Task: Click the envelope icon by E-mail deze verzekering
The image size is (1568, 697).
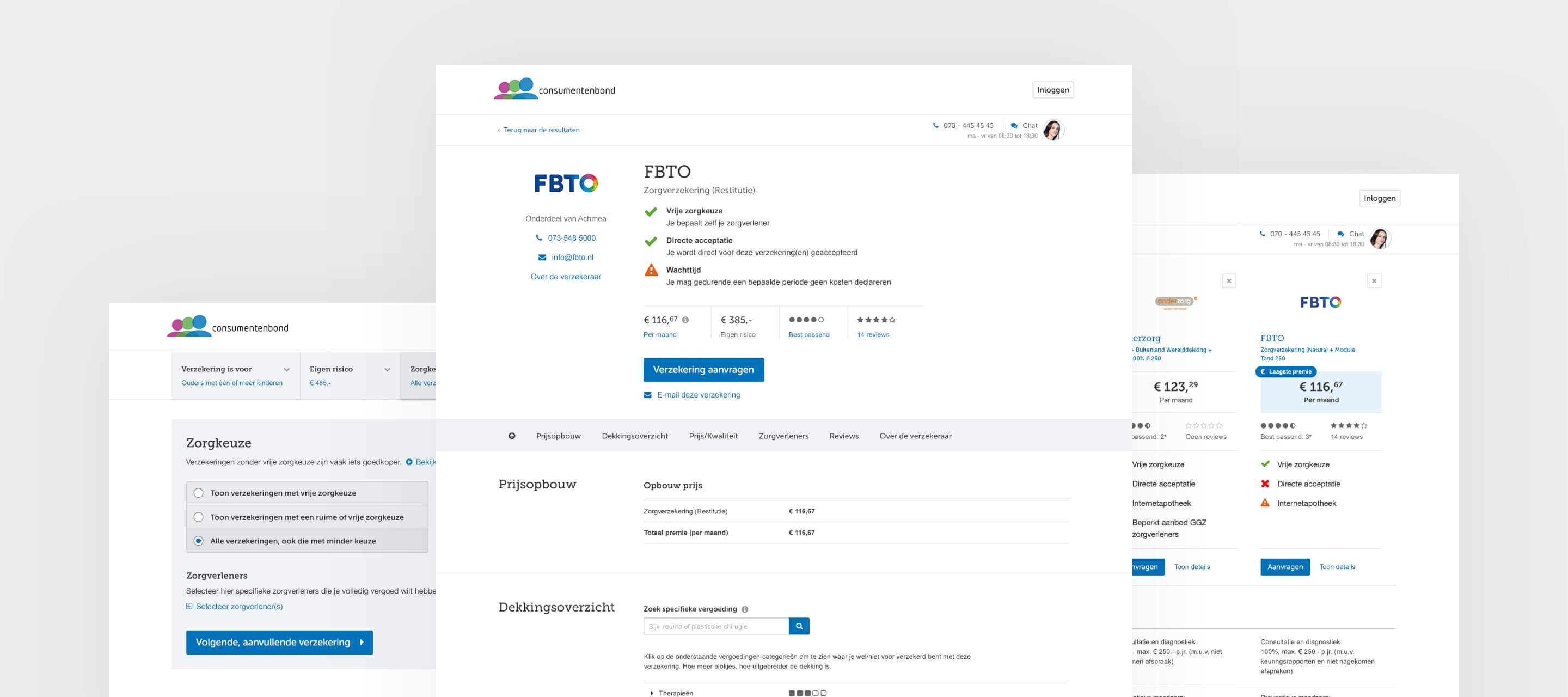Action: click(x=648, y=395)
